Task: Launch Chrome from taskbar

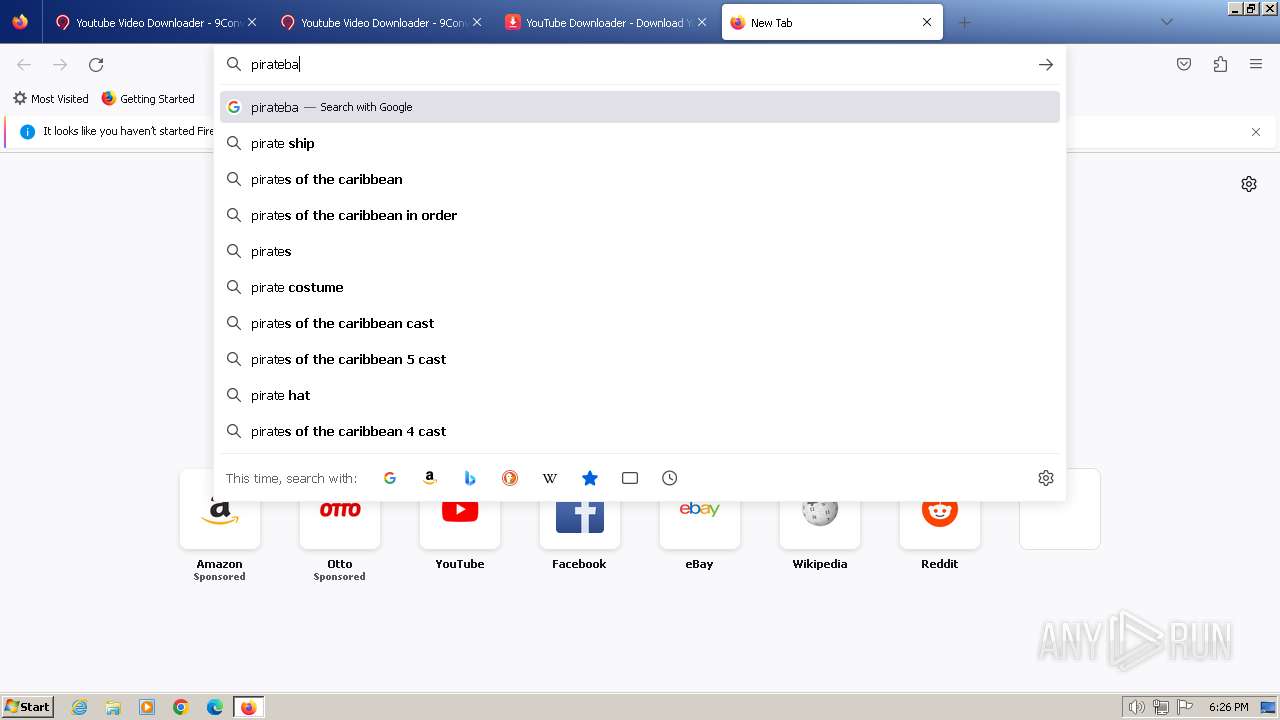Action: tap(181, 707)
